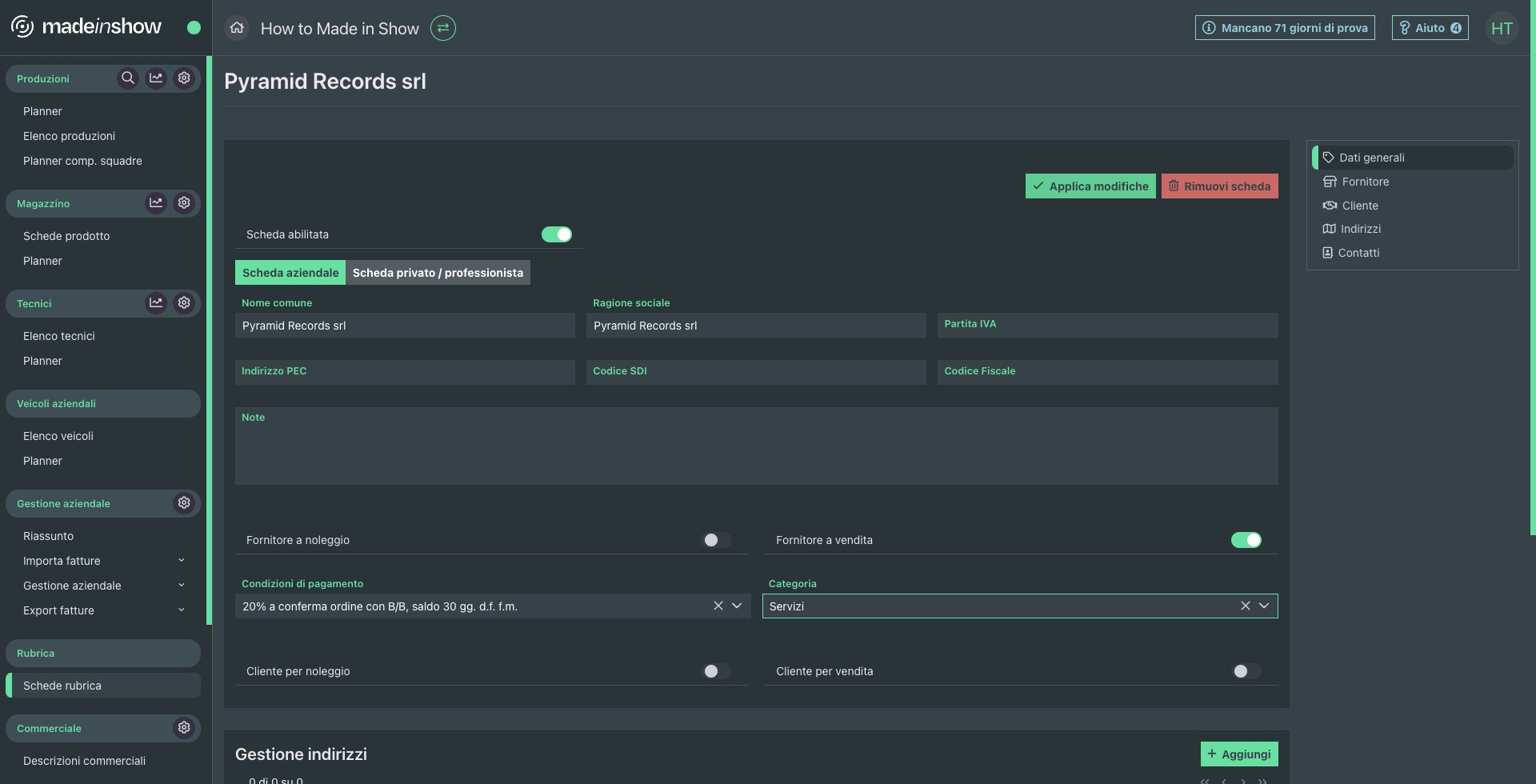
Task: Click the Ragione sociale input field
Action: coord(756,326)
